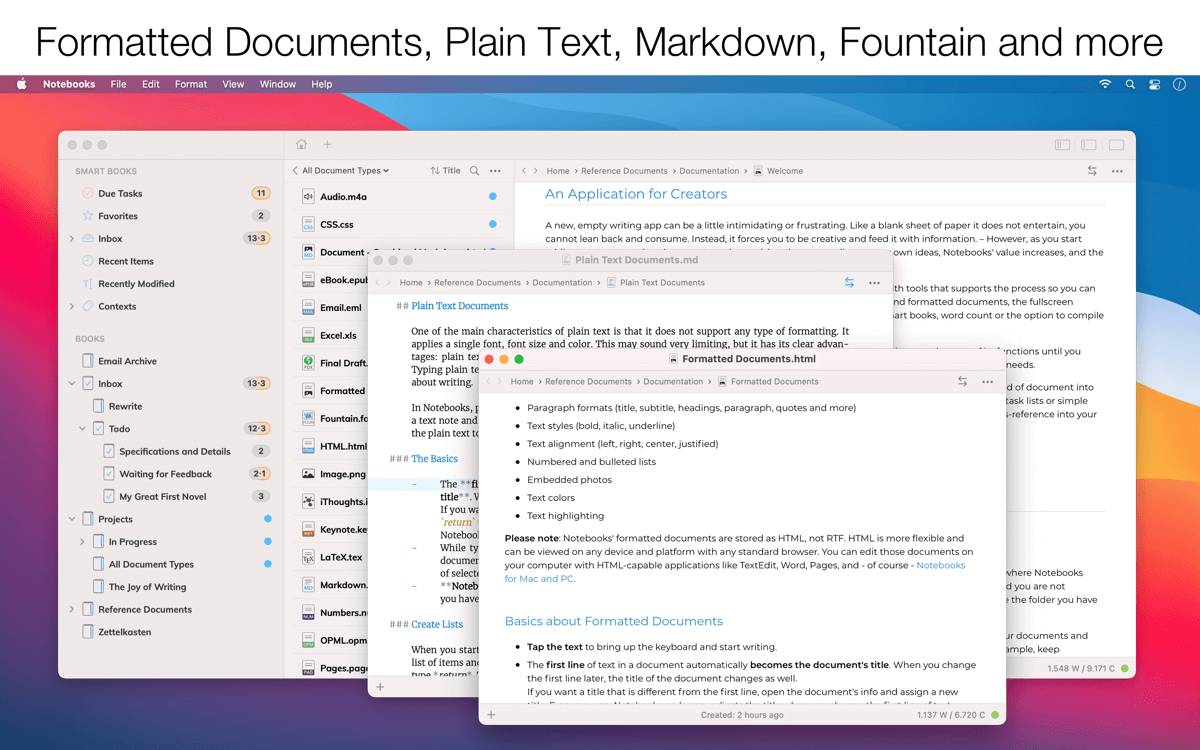Open macOS Spotlight search in menu bar

coord(1130,85)
